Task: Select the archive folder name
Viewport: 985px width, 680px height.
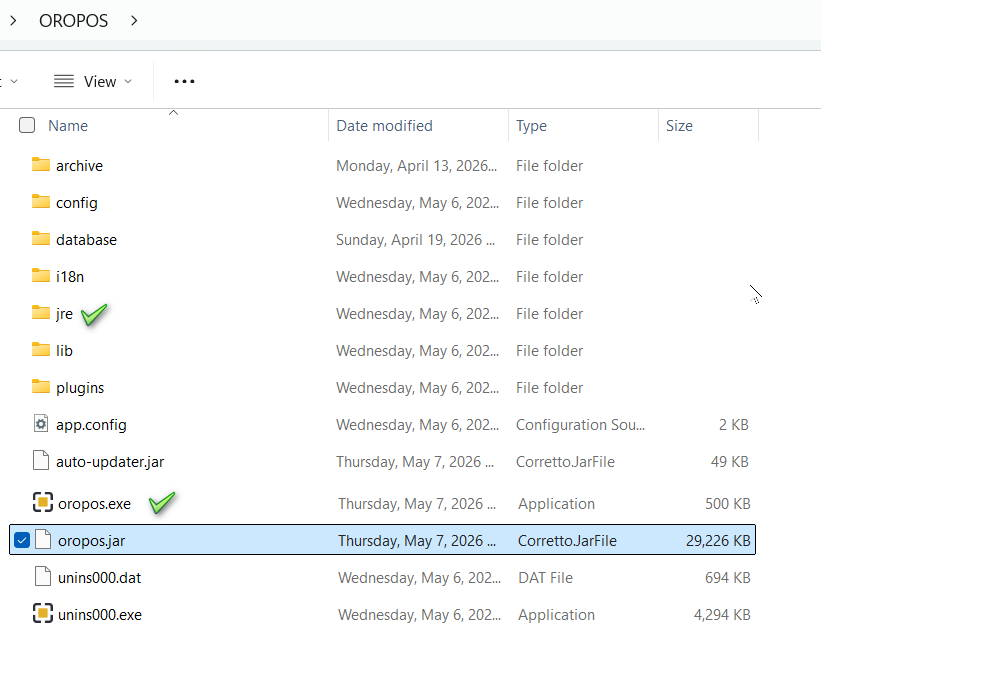Action: (x=79, y=166)
